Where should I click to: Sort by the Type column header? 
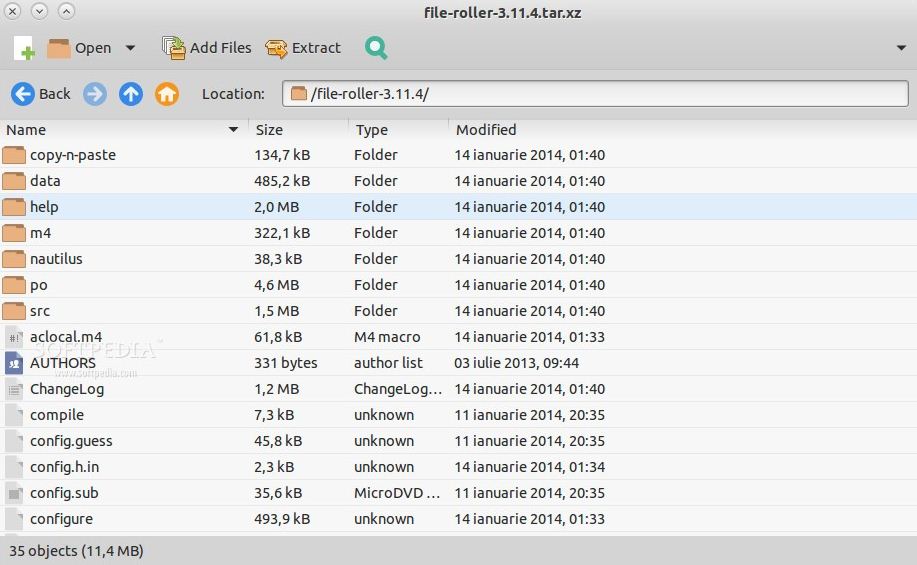(398, 130)
